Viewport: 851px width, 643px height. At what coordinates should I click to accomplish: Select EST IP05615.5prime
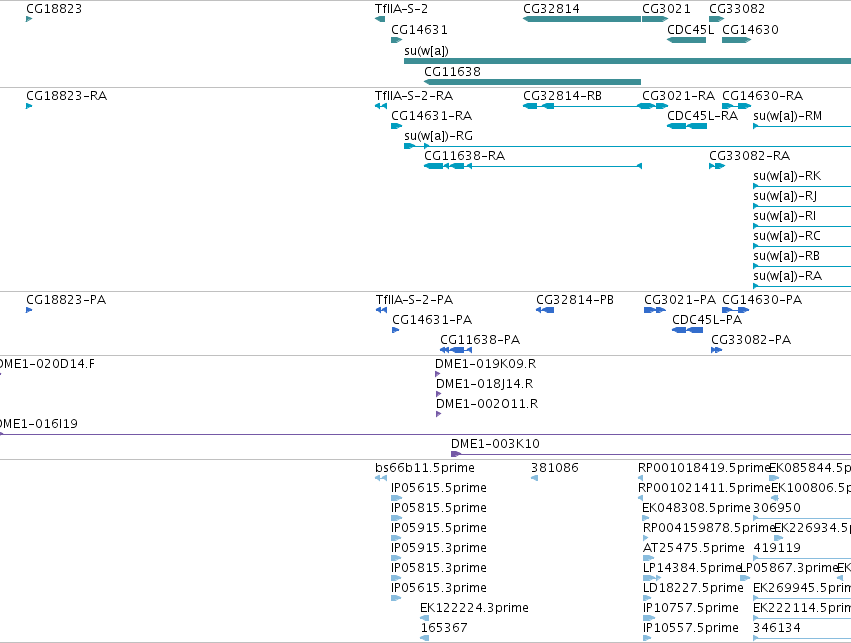pos(439,488)
